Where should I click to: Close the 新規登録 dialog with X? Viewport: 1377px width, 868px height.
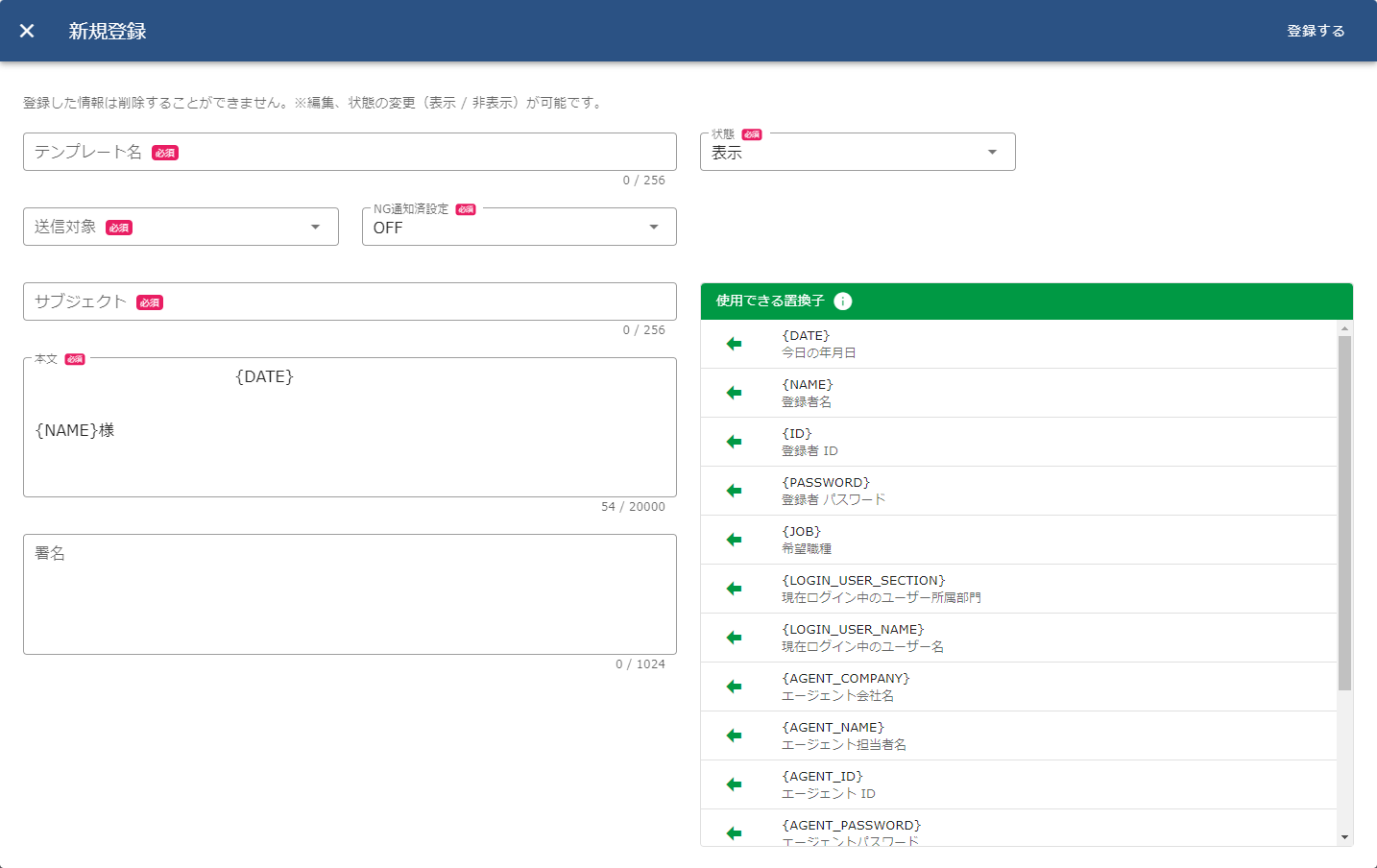(27, 31)
